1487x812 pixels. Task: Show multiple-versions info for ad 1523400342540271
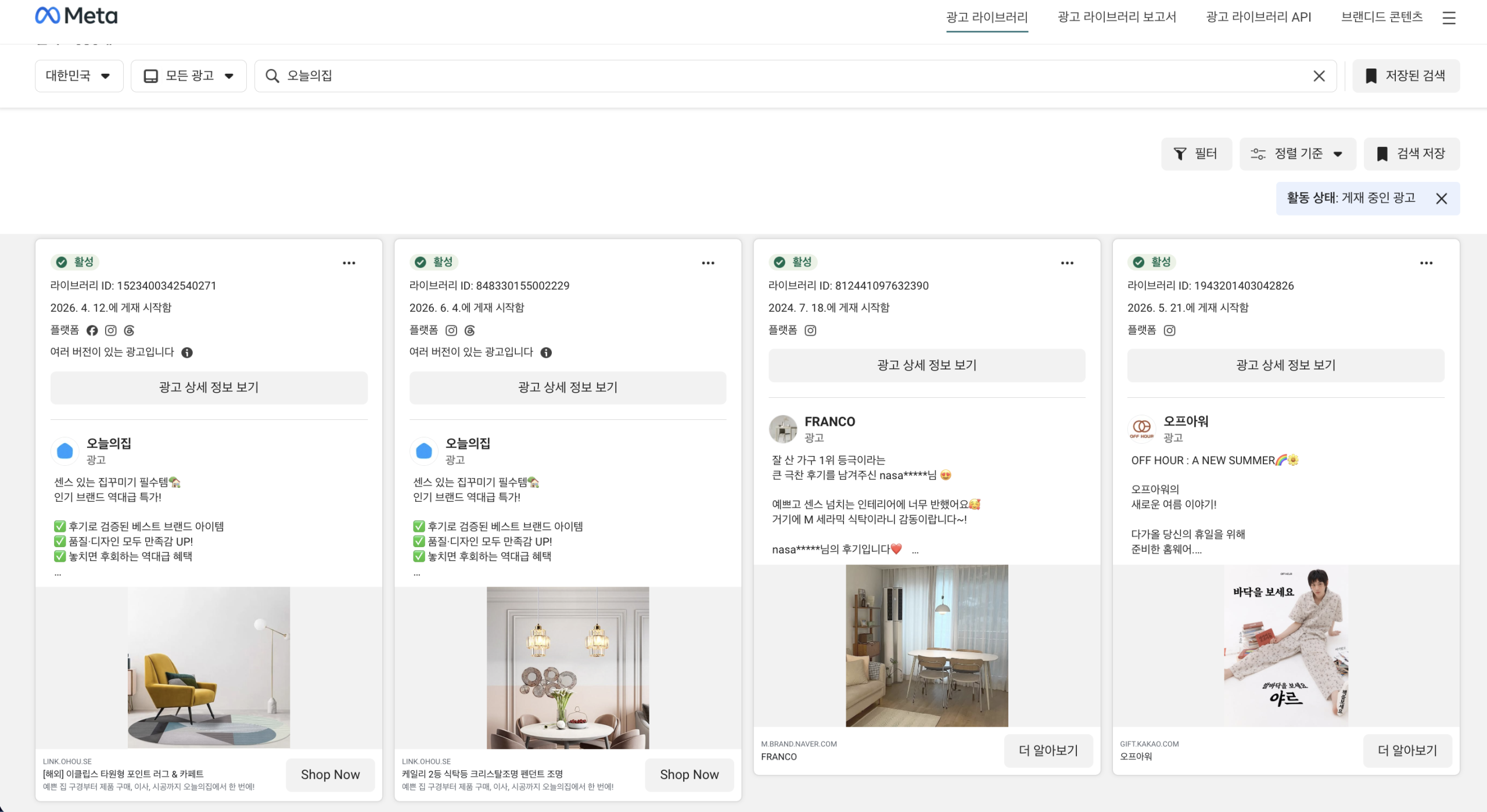tap(187, 353)
